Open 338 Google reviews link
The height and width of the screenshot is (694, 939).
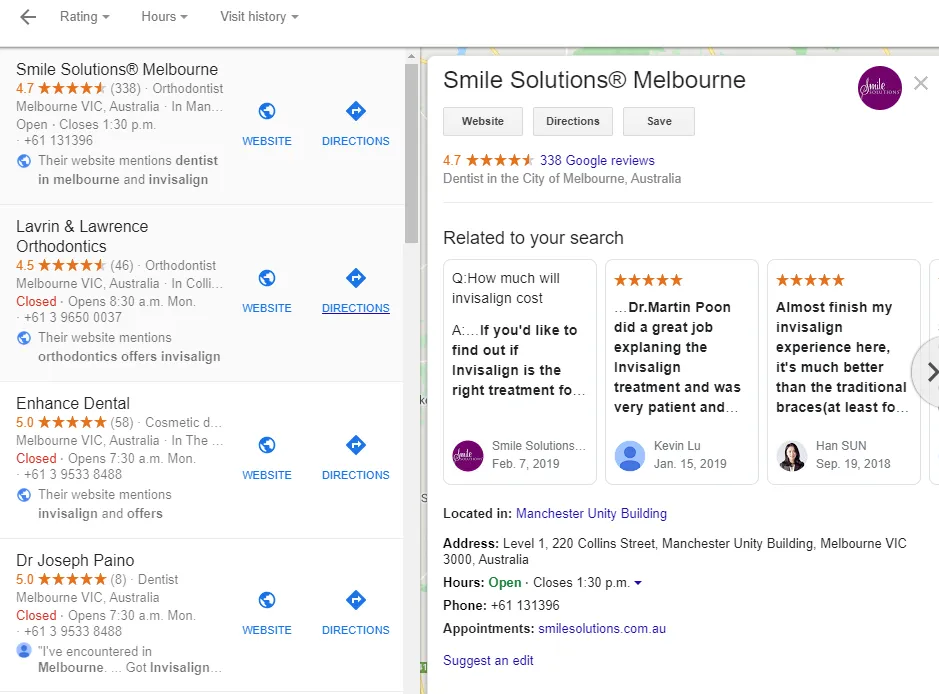point(597,160)
